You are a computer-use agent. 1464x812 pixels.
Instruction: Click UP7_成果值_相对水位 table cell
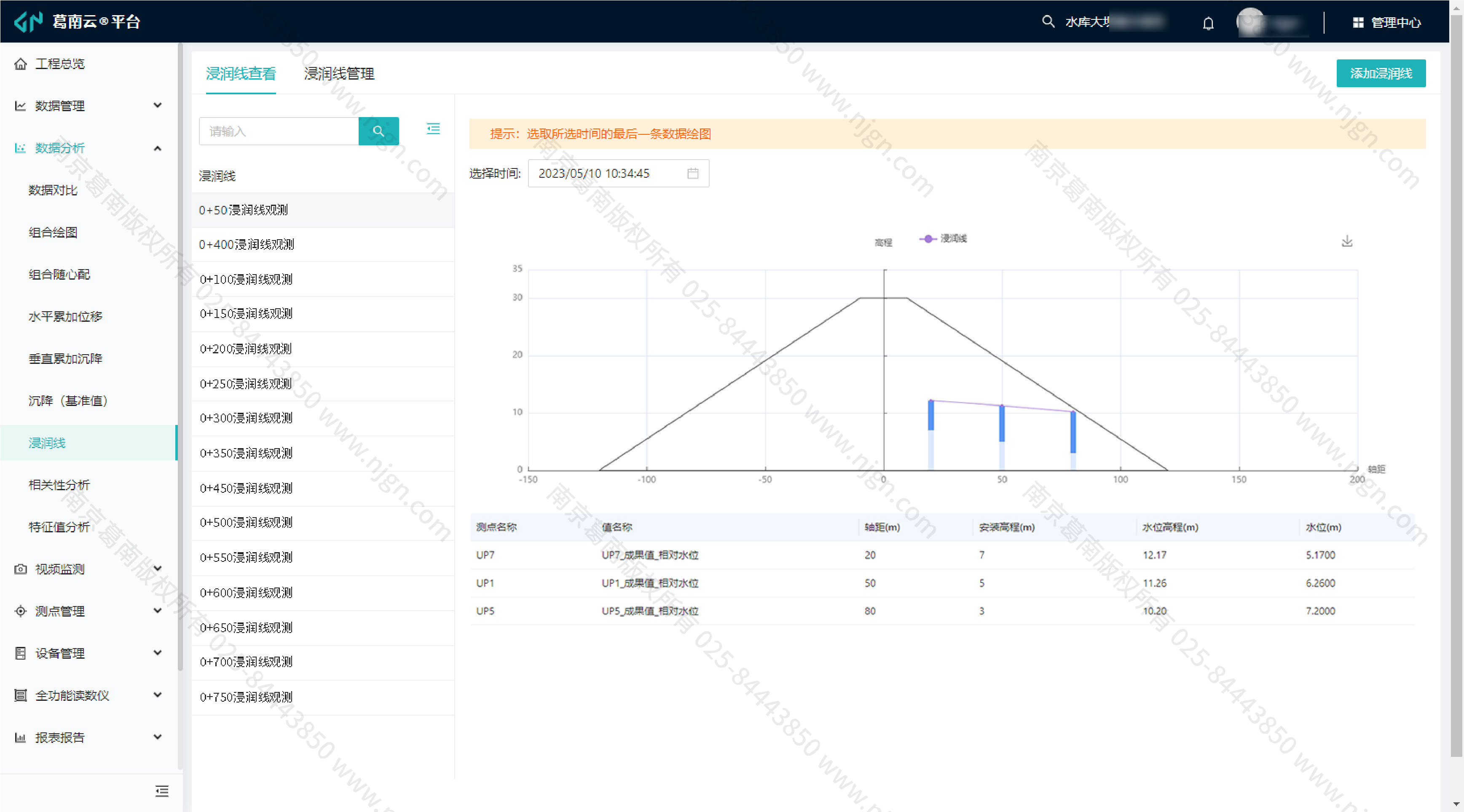(x=650, y=555)
